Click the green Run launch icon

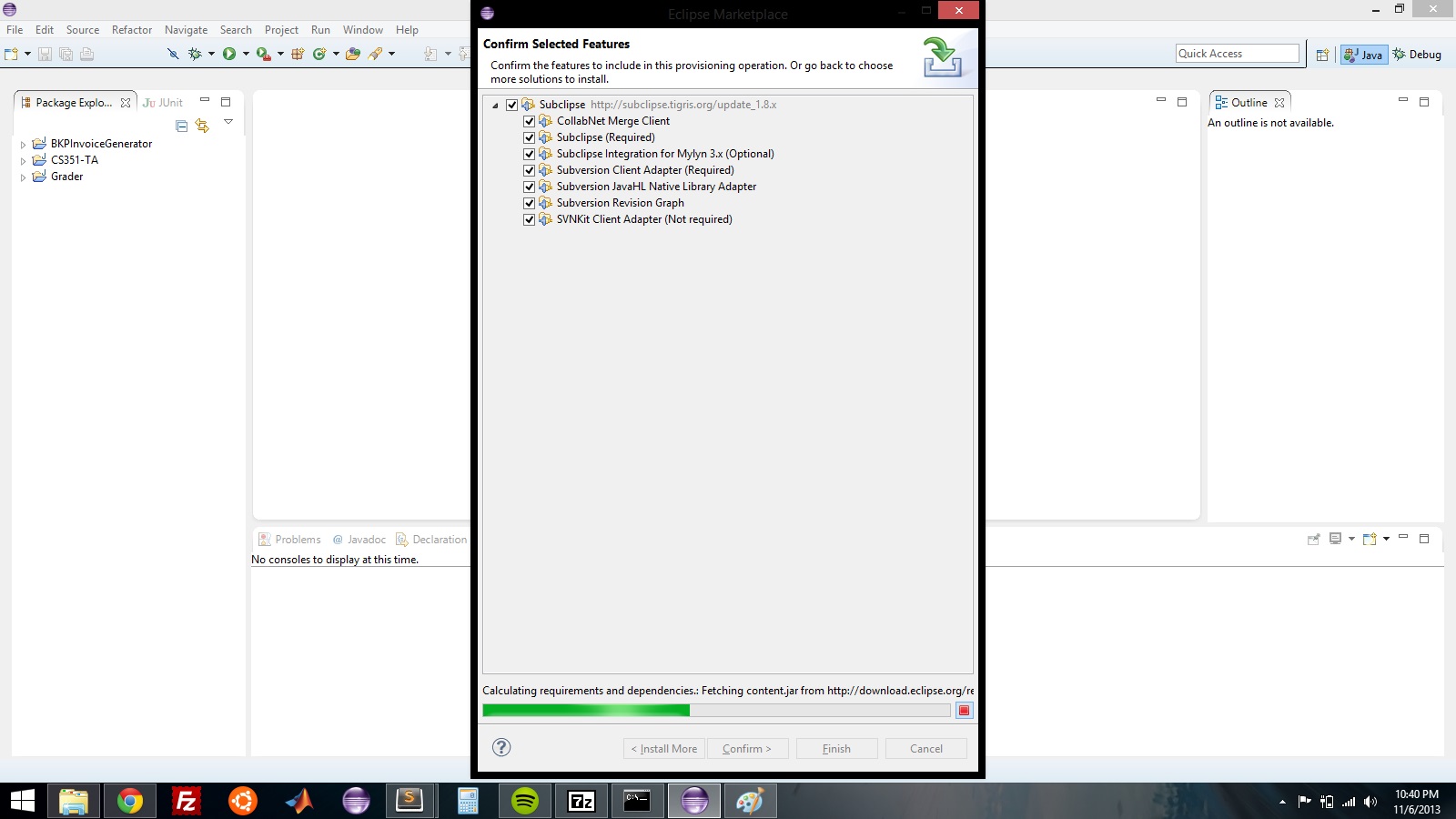[229, 54]
